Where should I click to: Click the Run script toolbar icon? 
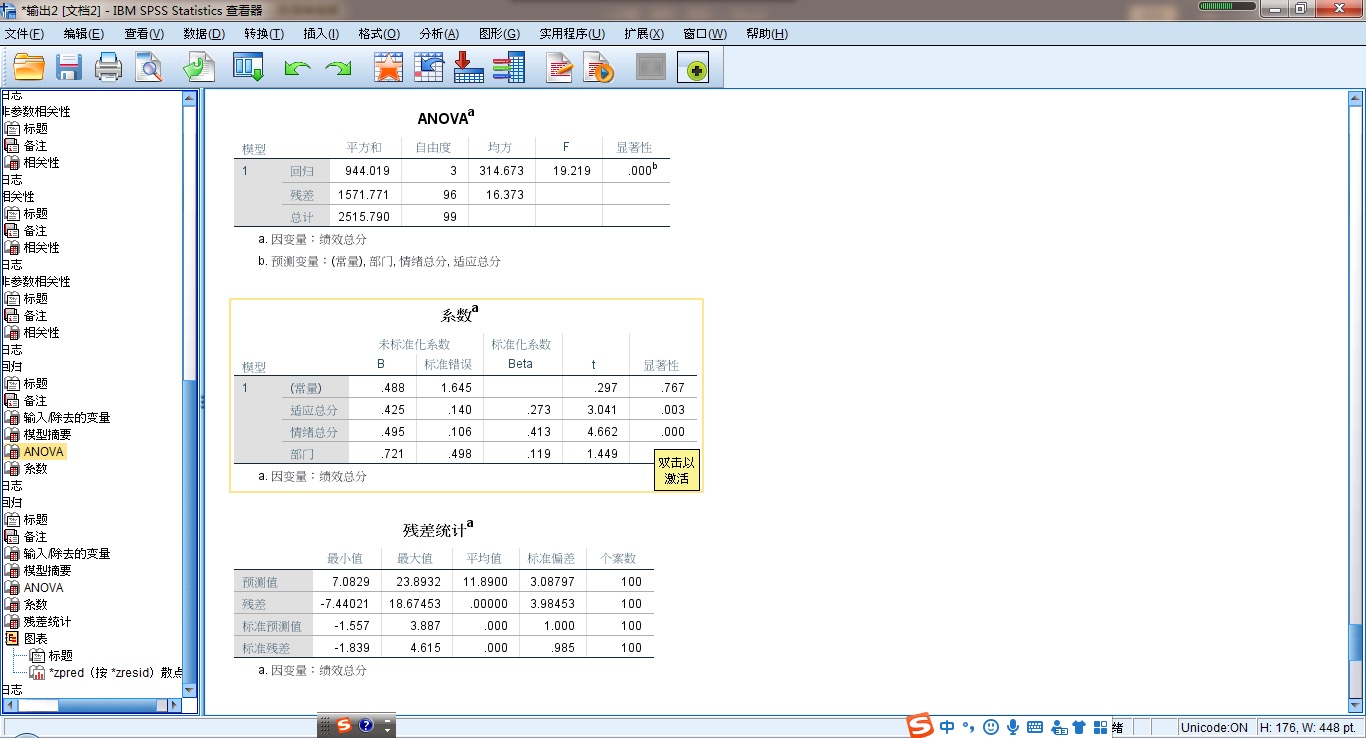click(598, 68)
